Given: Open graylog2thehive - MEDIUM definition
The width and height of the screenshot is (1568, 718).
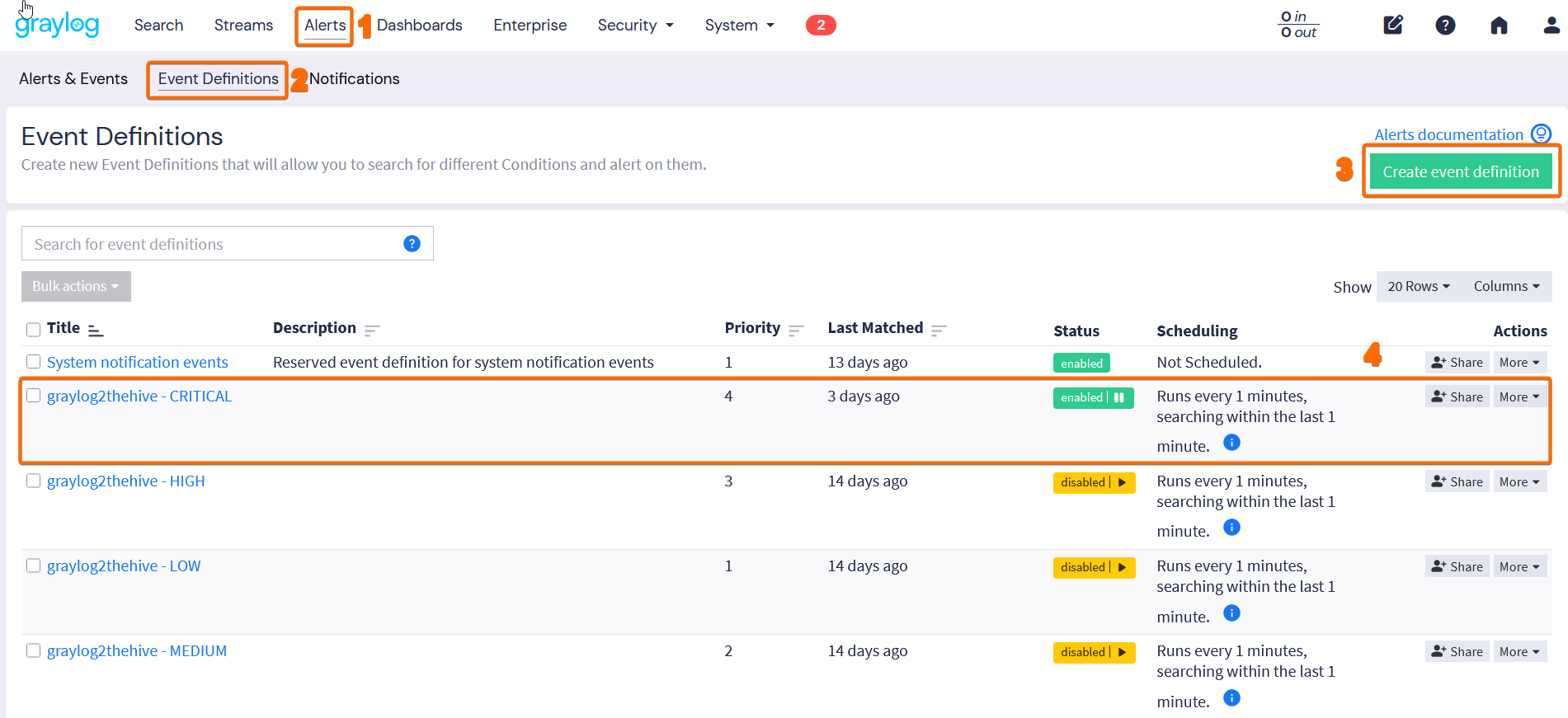Looking at the screenshot, I should [137, 650].
